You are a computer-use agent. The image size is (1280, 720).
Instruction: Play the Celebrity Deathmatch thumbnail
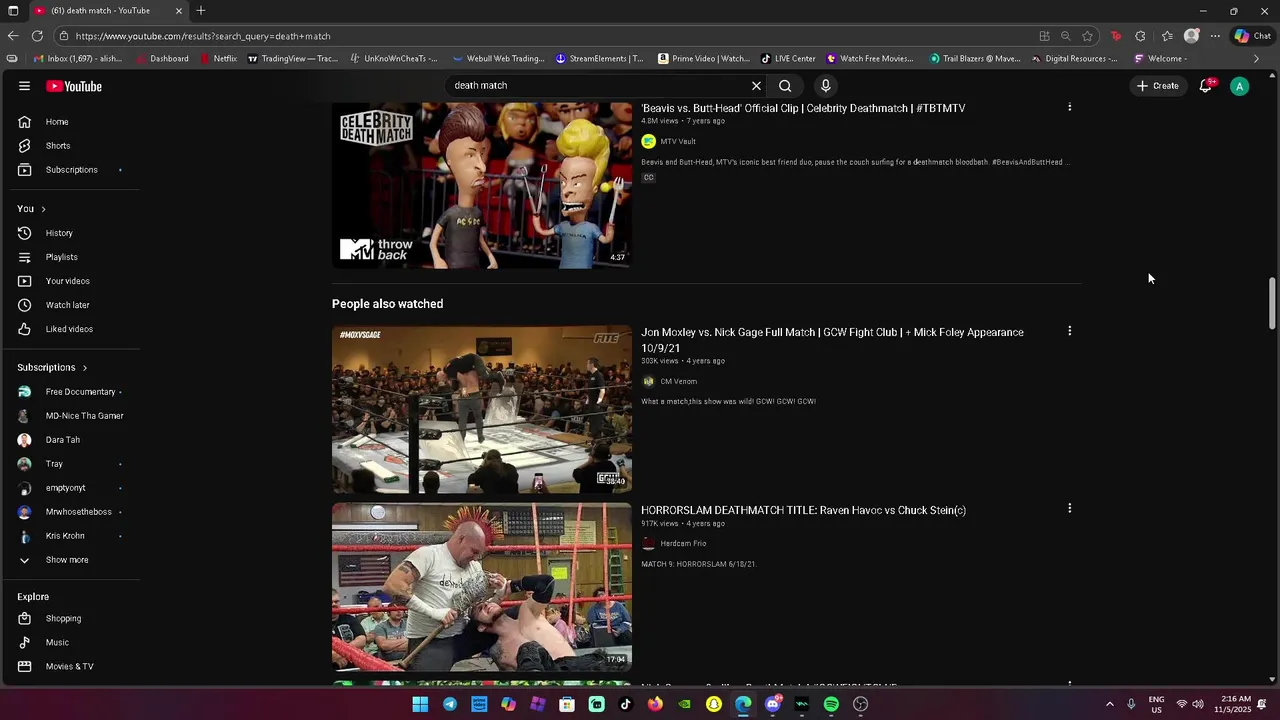482,185
